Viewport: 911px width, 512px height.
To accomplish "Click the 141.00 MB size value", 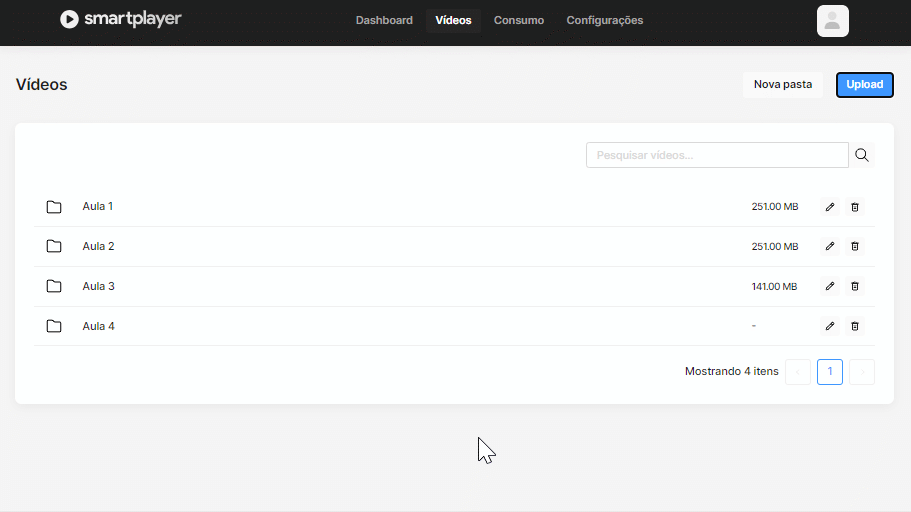I will click(x=774, y=287).
